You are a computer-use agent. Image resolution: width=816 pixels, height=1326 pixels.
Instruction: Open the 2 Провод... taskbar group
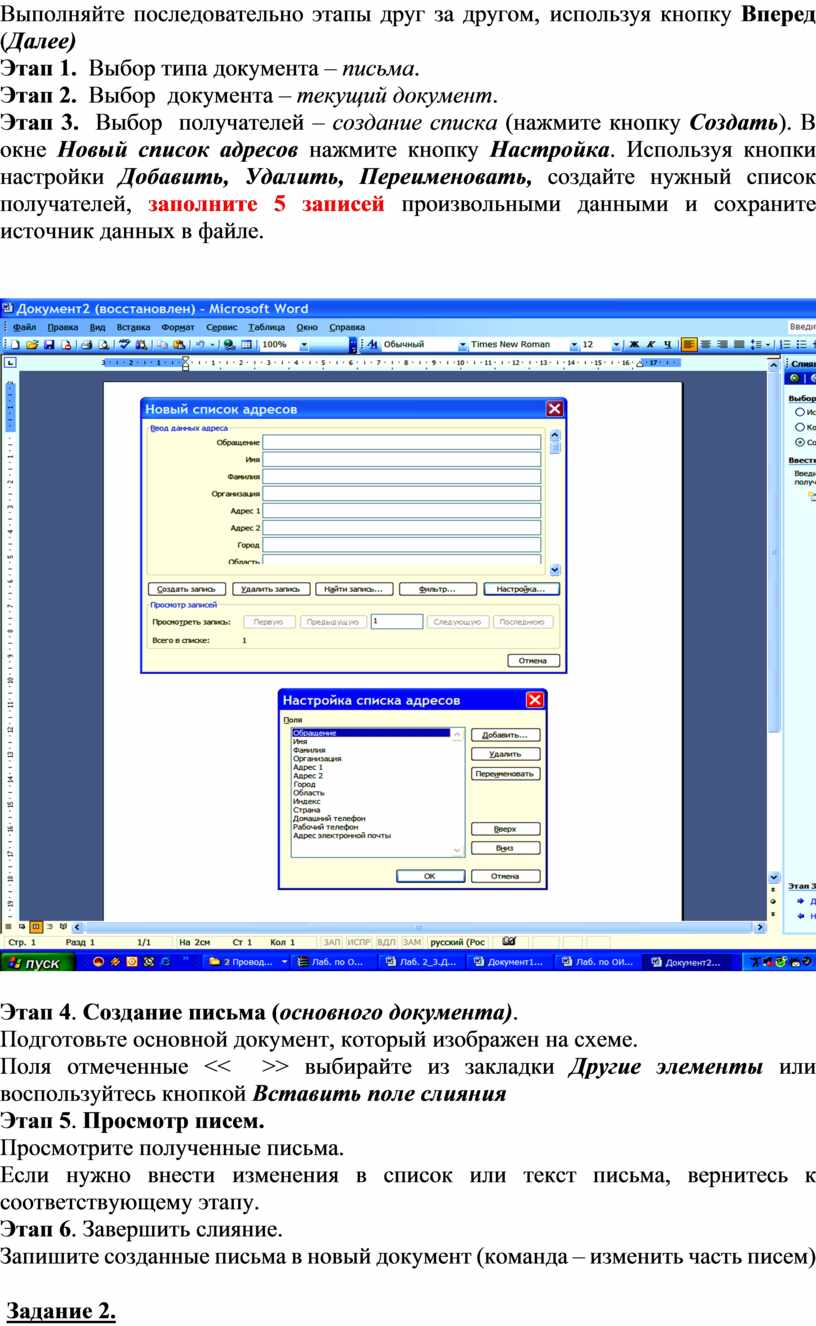pyautogui.click(x=248, y=962)
